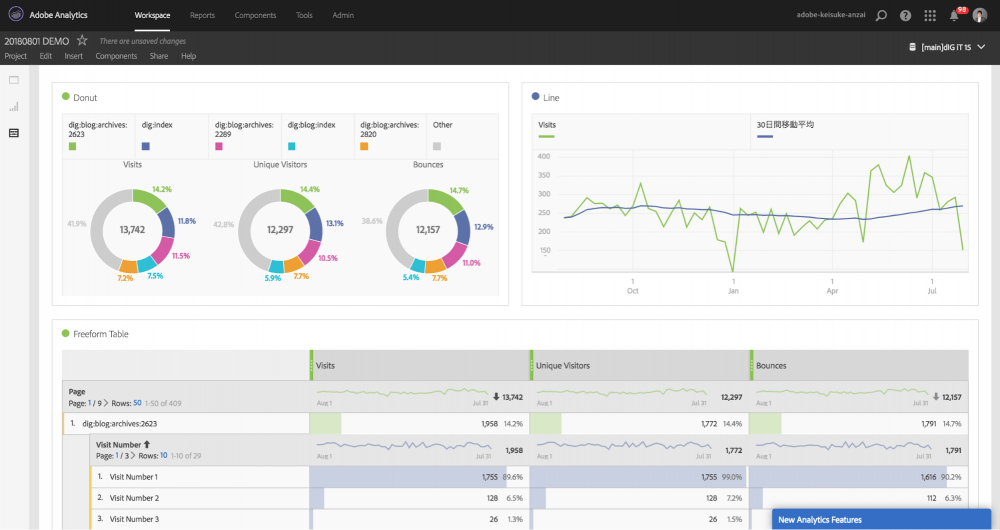
Task: Click pink swatch for dig:blog:archives:2289 legend
Action: (219, 146)
